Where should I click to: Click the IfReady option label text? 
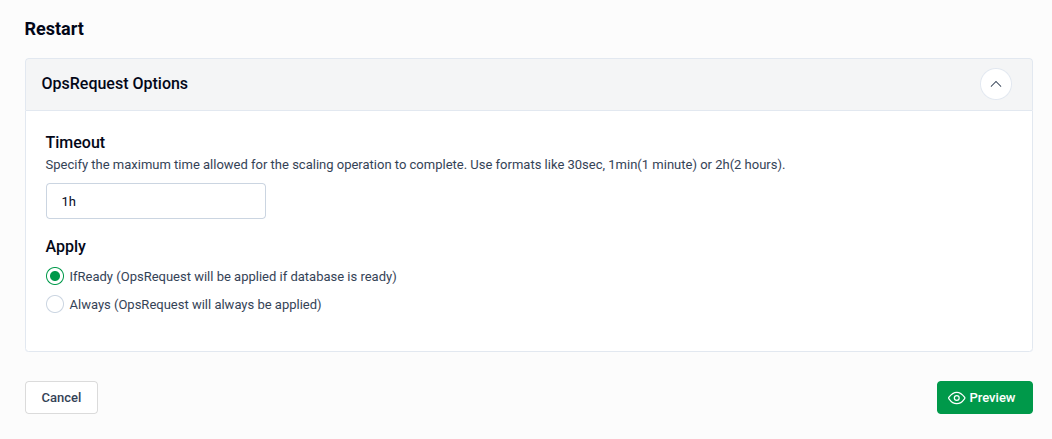(x=233, y=277)
